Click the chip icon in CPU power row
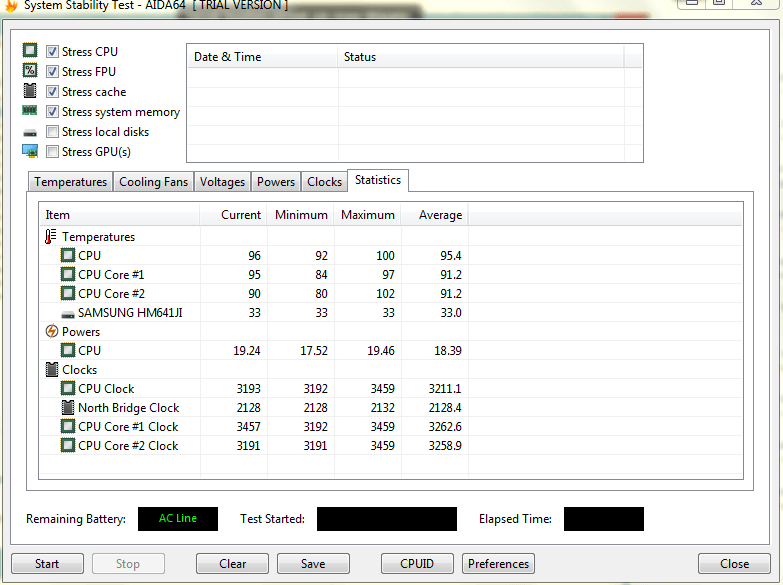783x585 pixels. point(68,350)
